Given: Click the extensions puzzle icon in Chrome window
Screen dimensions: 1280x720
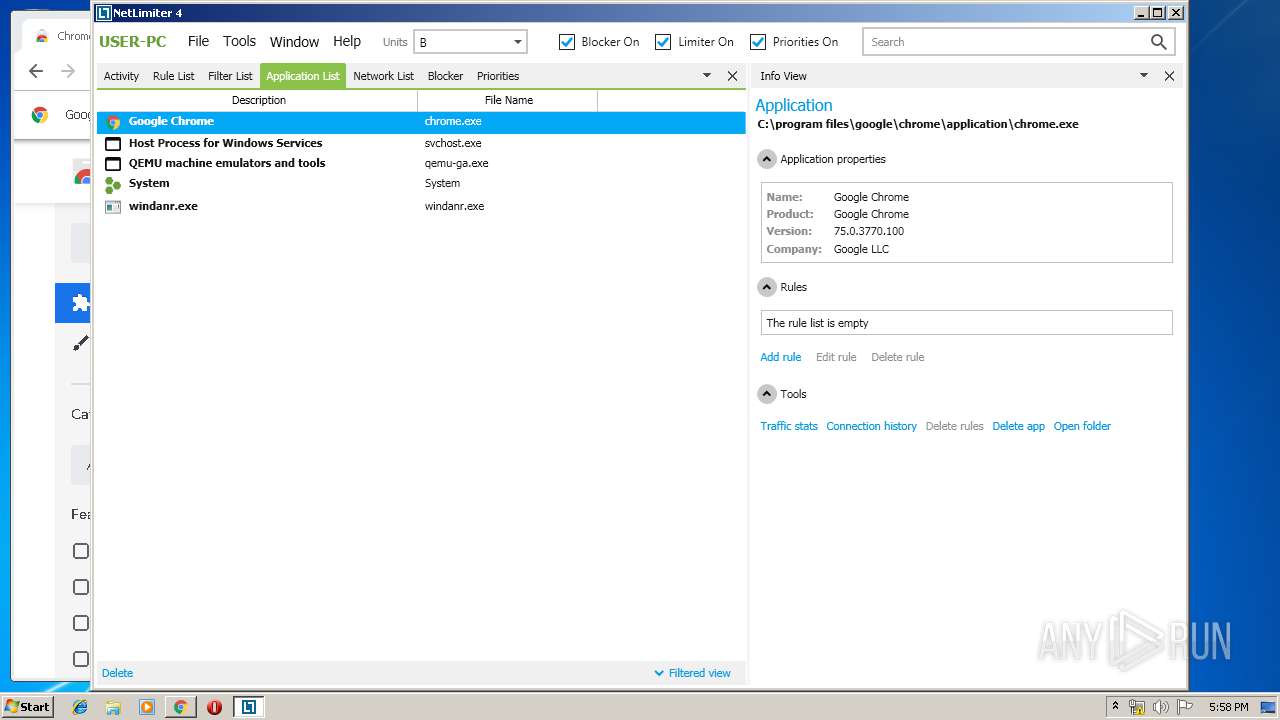Looking at the screenshot, I should 81,303.
